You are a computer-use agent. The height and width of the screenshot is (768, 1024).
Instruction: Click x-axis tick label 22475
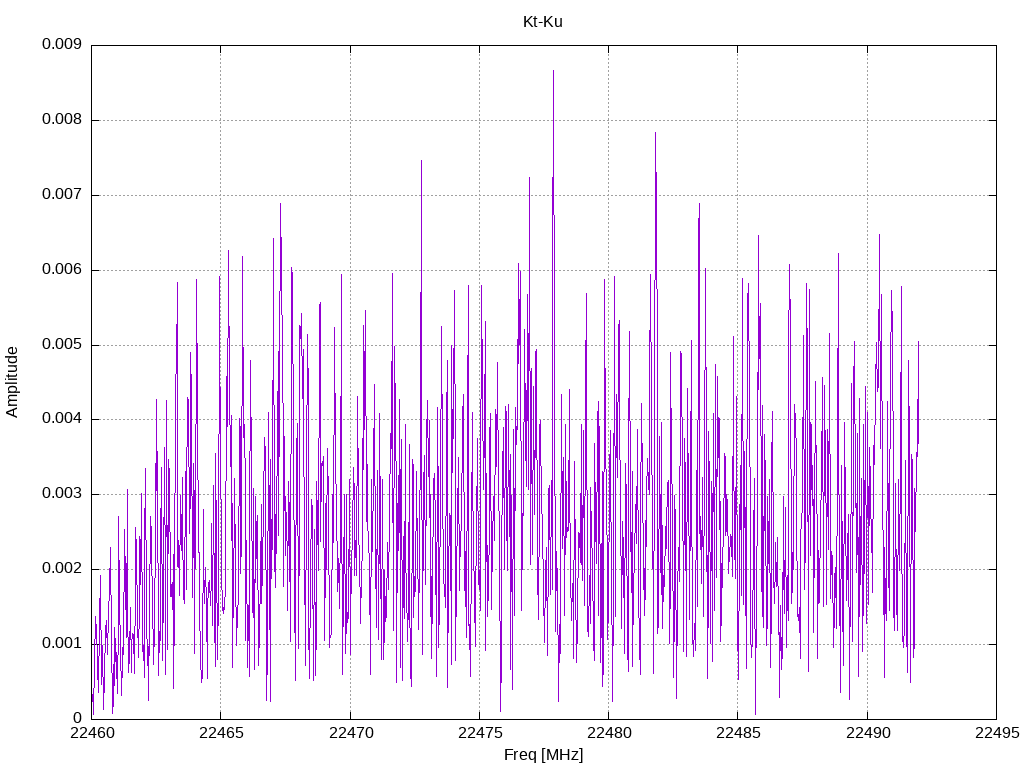480,733
